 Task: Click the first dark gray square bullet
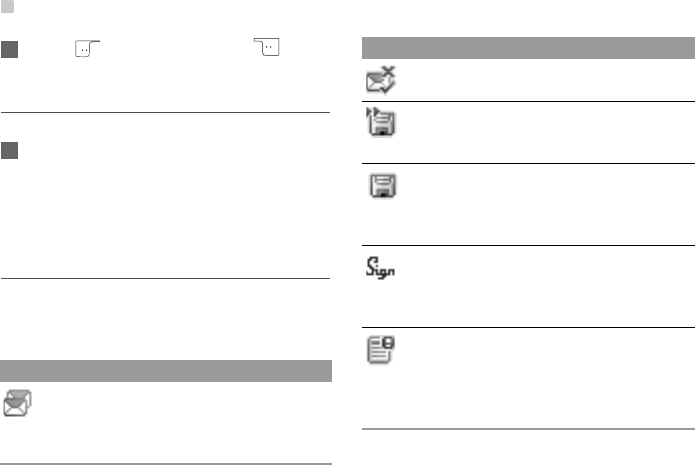[9, 50]
